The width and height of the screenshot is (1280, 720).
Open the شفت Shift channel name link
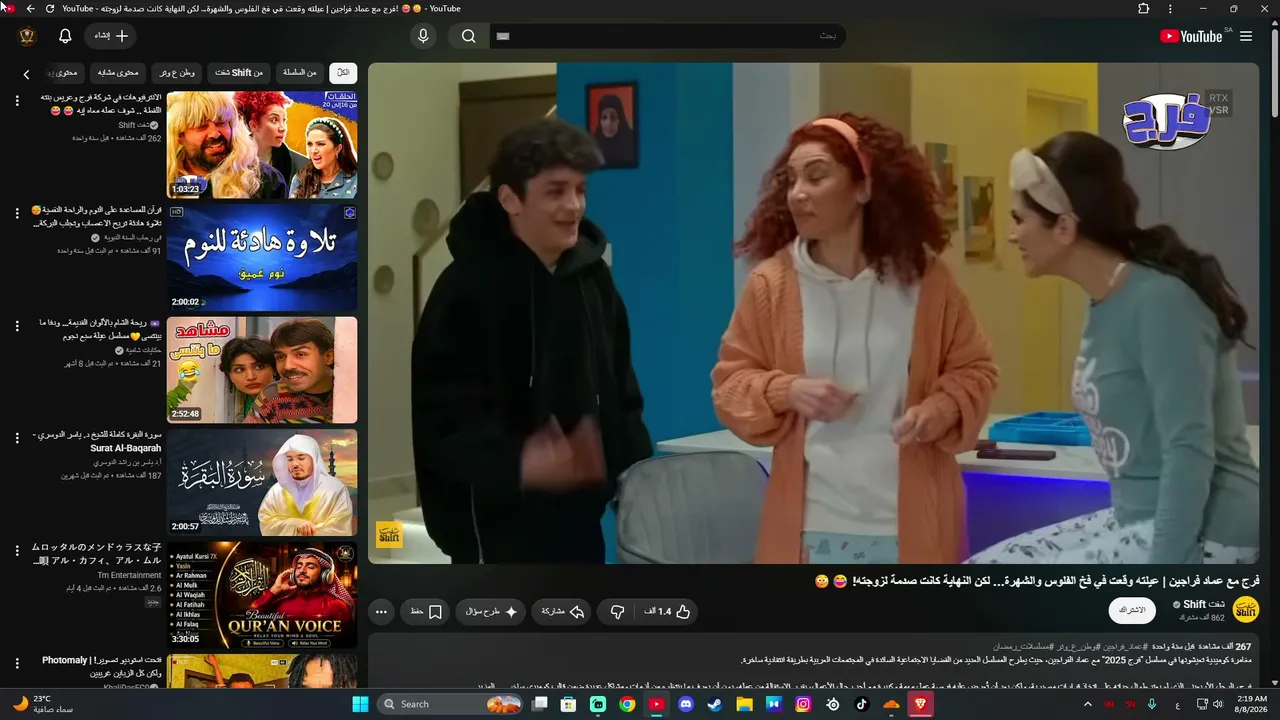click(x=1204, y=604)
